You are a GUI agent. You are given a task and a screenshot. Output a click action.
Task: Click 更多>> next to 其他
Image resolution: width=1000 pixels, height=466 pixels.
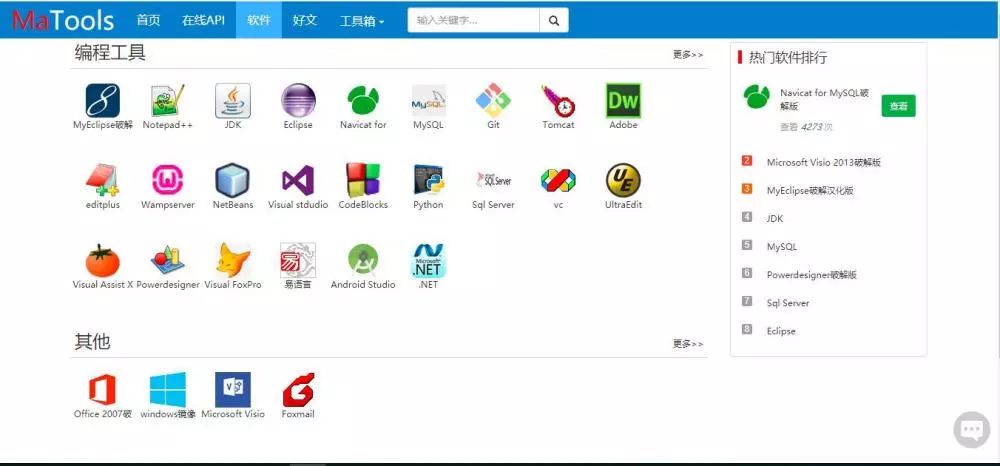[x=688, y=344]
